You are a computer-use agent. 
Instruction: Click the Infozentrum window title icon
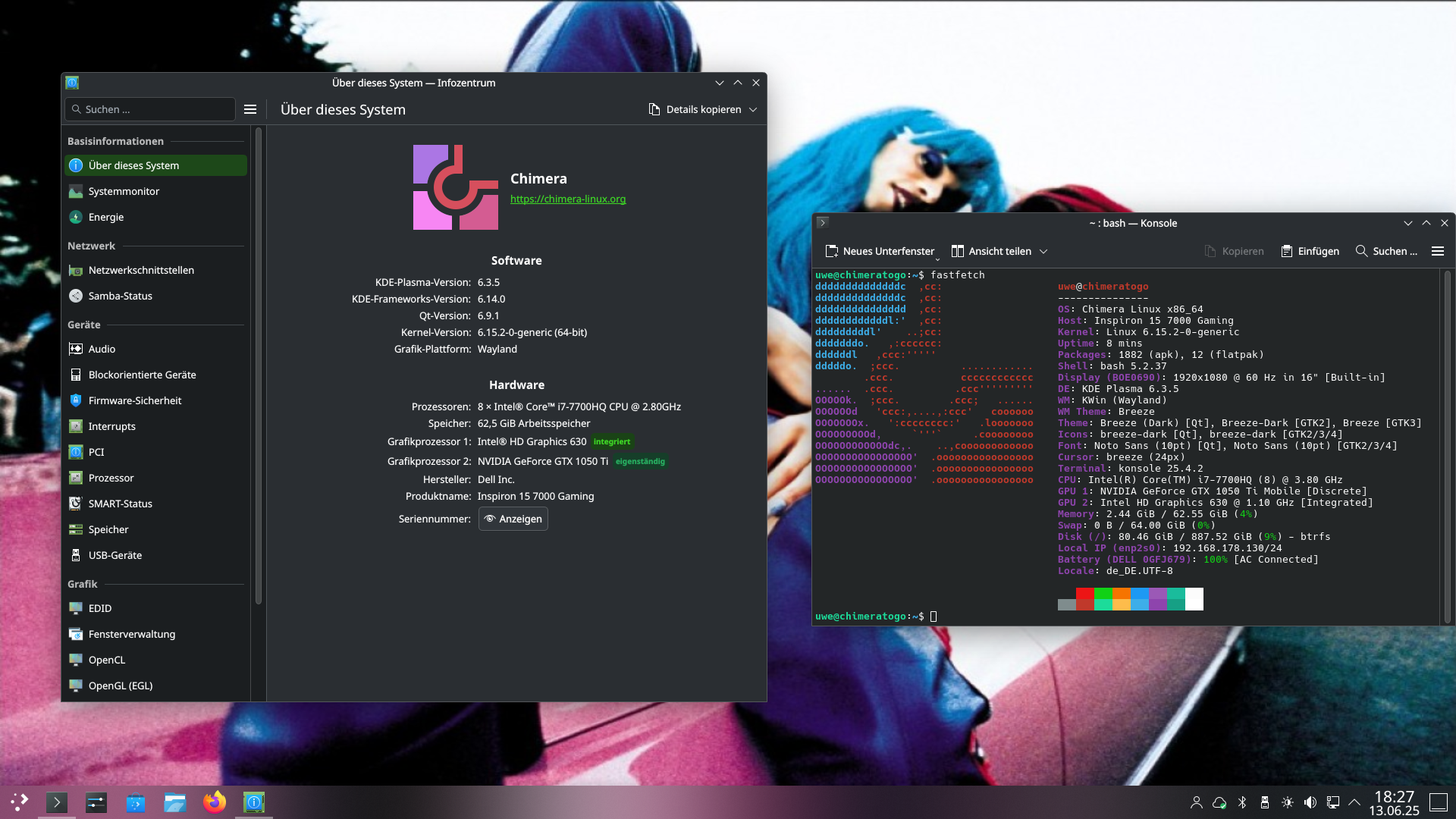tap(72, 83)
